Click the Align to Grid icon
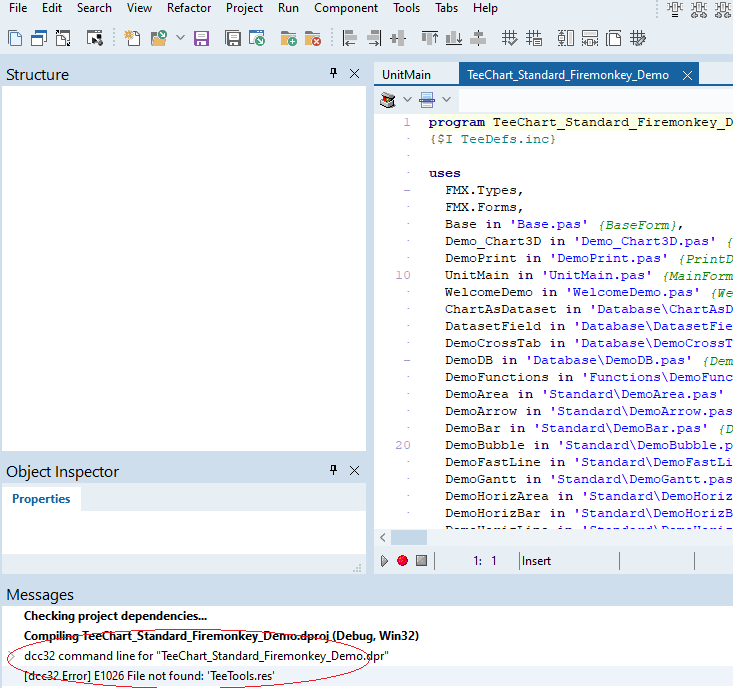This screenshot has height=688, width=733. click(533, 38)
